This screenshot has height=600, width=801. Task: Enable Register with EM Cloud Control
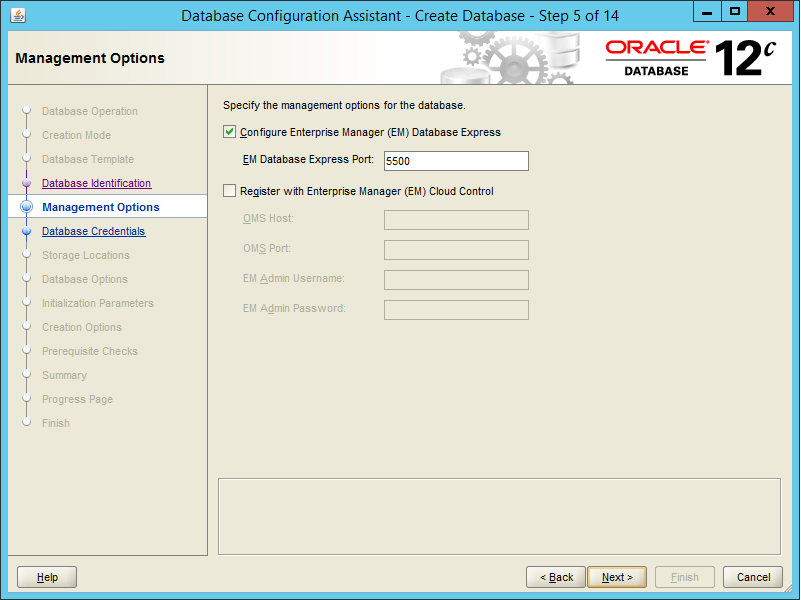click(229, 191)
